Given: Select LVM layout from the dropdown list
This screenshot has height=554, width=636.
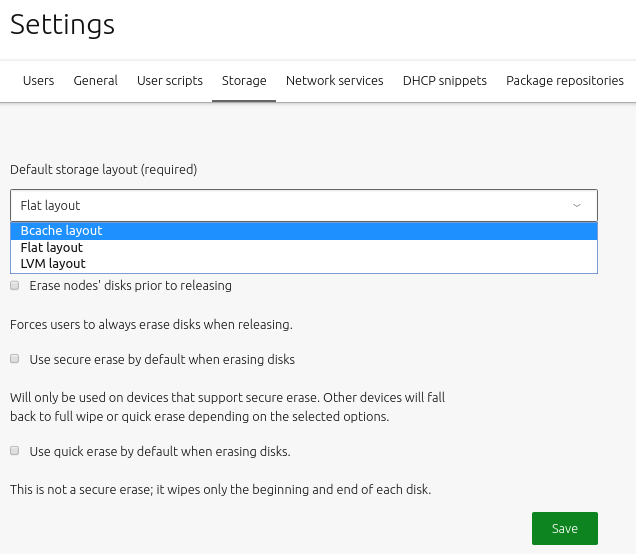Looking at the screenshot, I should pos(53,264).
